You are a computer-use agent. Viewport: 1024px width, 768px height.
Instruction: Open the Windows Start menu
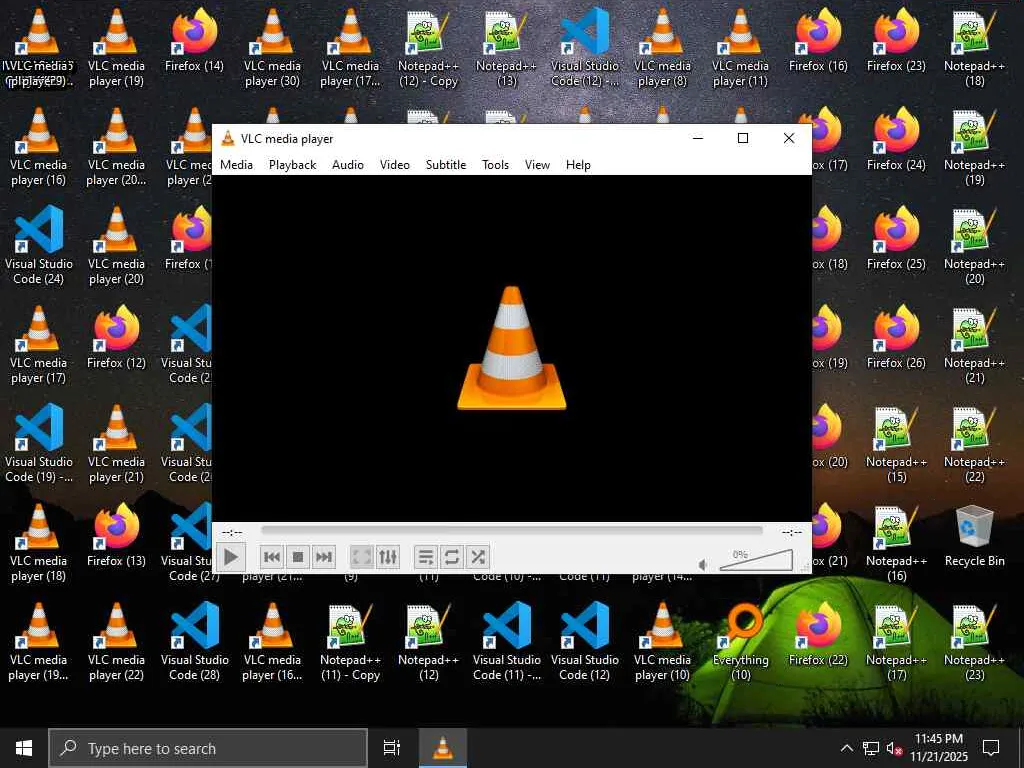(x=24, y=748)
